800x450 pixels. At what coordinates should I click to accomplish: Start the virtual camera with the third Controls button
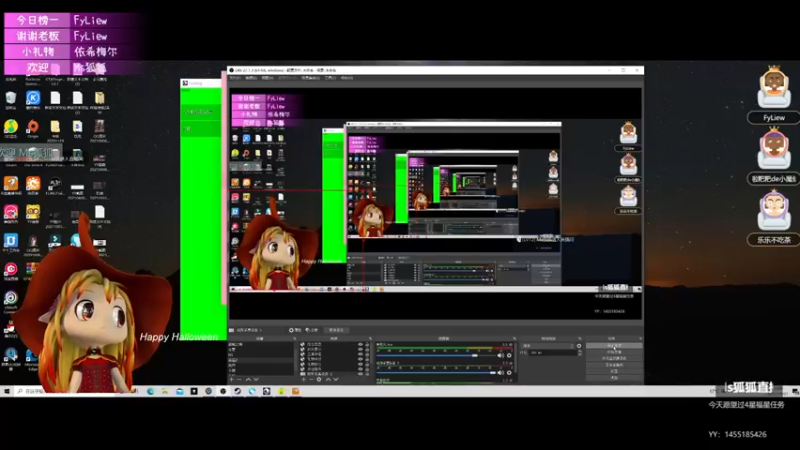click(x=614, y=359)
